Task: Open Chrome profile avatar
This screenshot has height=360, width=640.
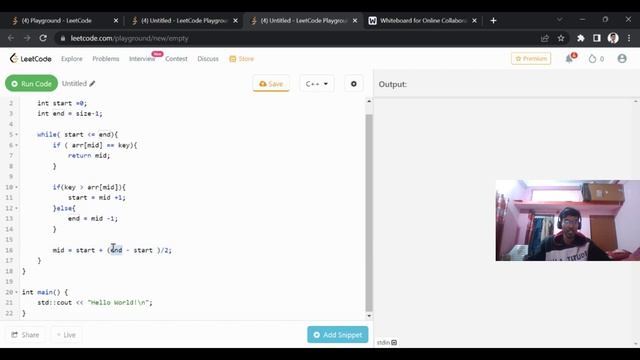Action: point(613,38)
